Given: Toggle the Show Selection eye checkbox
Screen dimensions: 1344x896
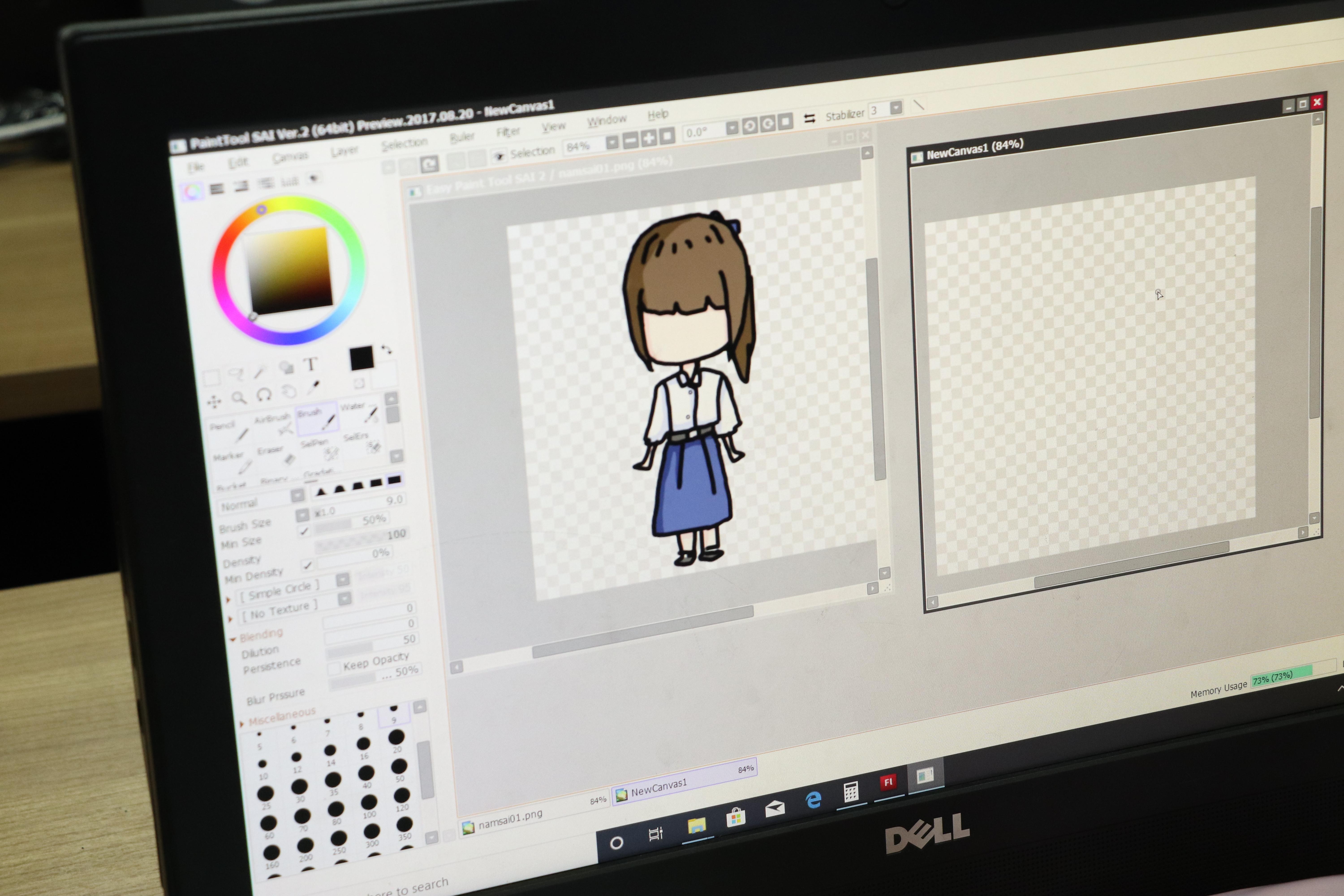Looking at the screenshot, I should coord(500,155).
